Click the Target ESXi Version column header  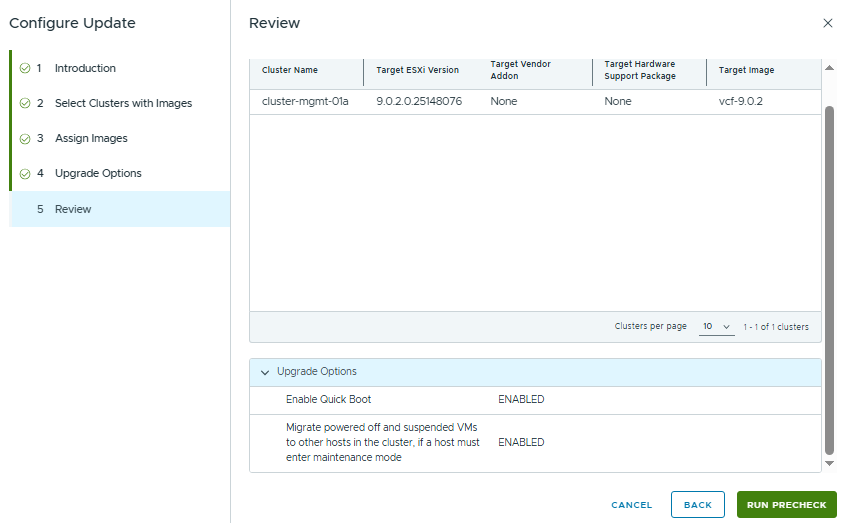point(417,71)
